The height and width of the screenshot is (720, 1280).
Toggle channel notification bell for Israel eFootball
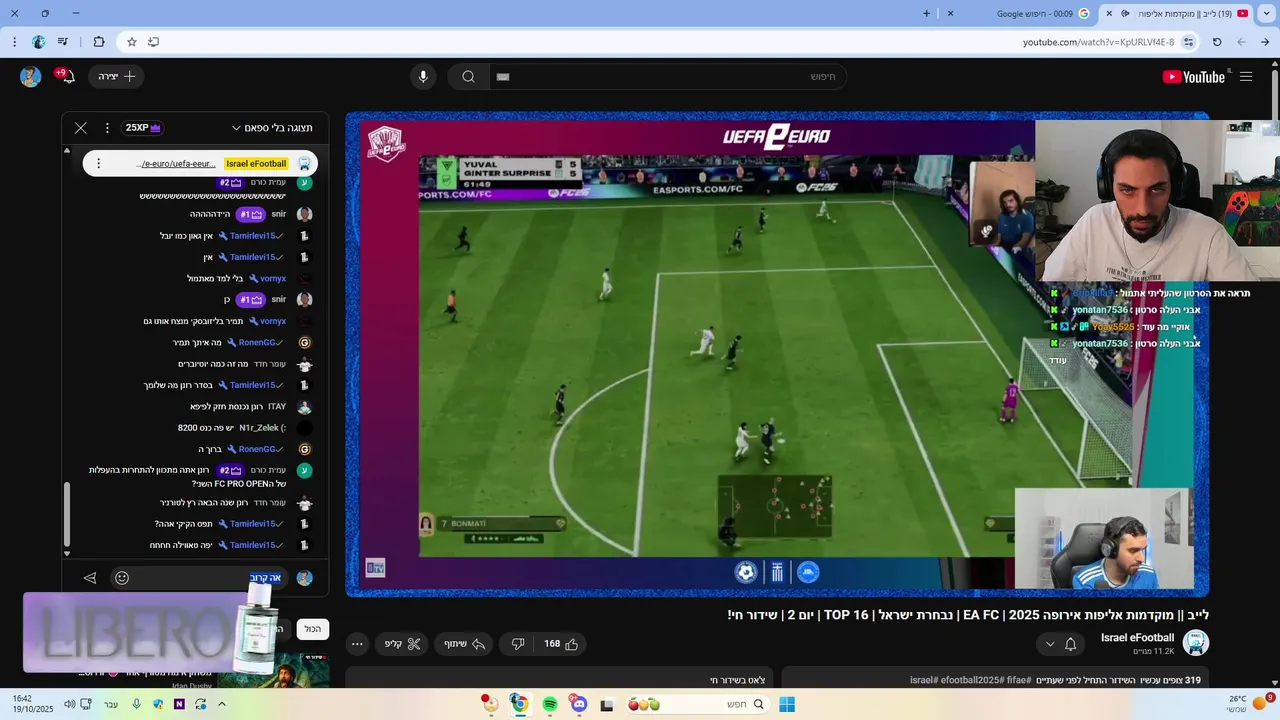[x=1071, y=644]
